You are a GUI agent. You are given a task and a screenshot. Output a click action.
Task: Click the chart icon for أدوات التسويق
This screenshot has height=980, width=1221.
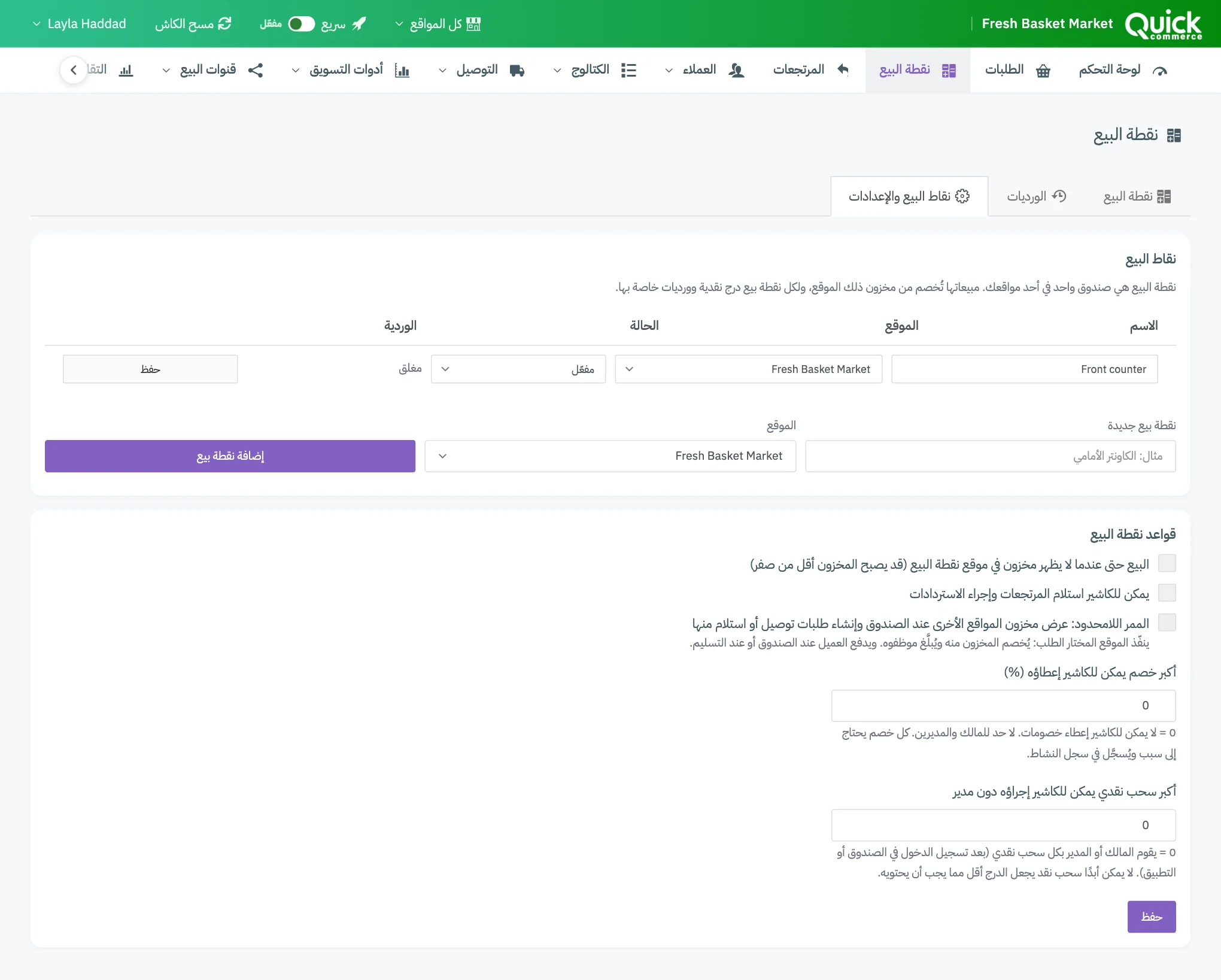[x=402, y=71]
